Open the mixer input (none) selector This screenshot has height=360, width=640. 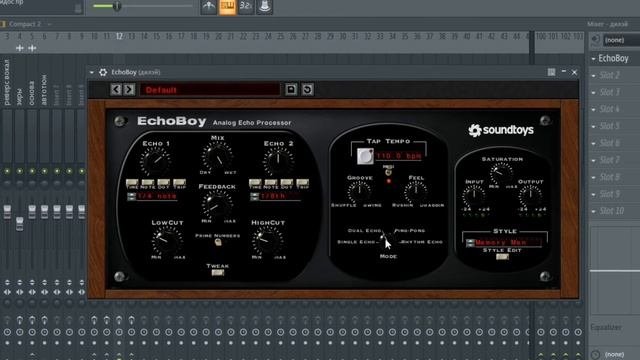(622, 40)
